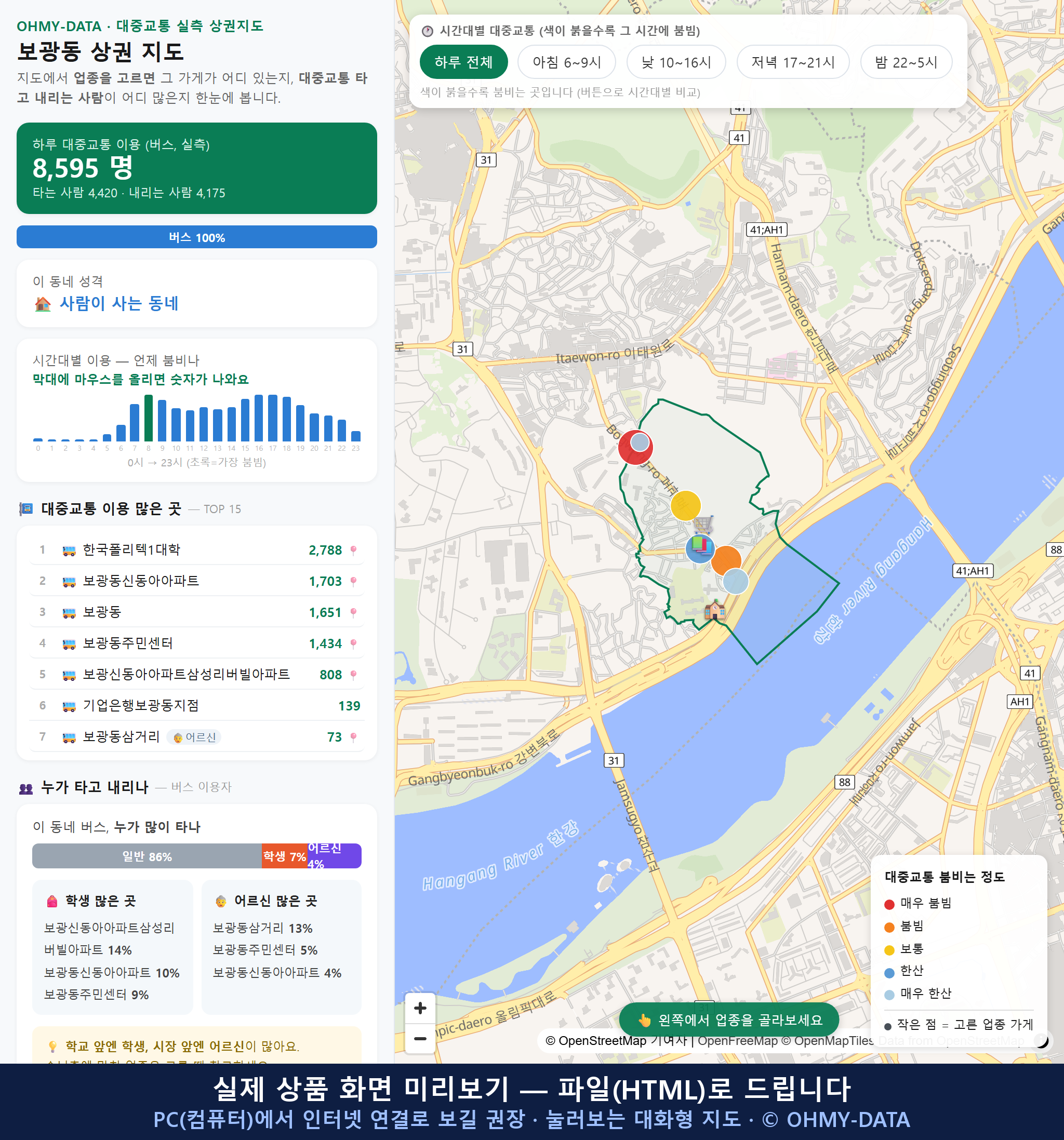Screen dimensions: 1064x1140
Task: Click the 기업은행보광동지점 stop name
Action: pos(140,705)
